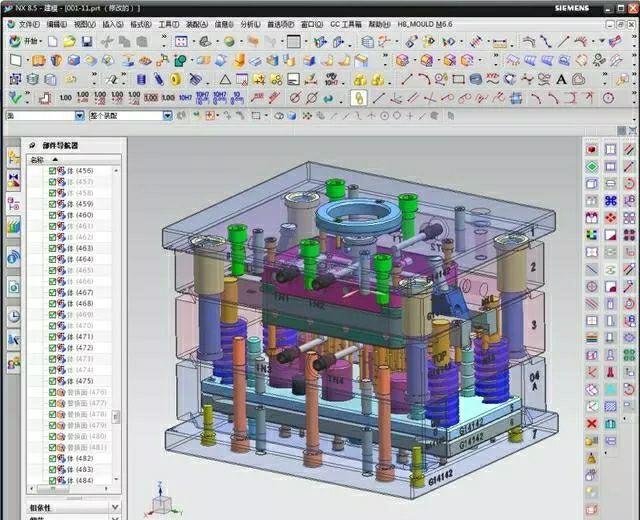The height and width of the screenshot is (520, 640).
Task: Save with the floppy disk icon
Action: pyautogui.click(x=87, y=41)
